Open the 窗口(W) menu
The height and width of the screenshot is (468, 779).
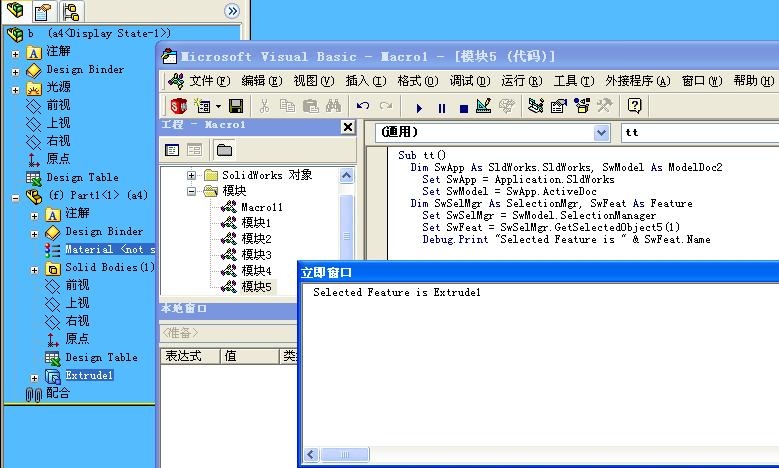(701, 80)
